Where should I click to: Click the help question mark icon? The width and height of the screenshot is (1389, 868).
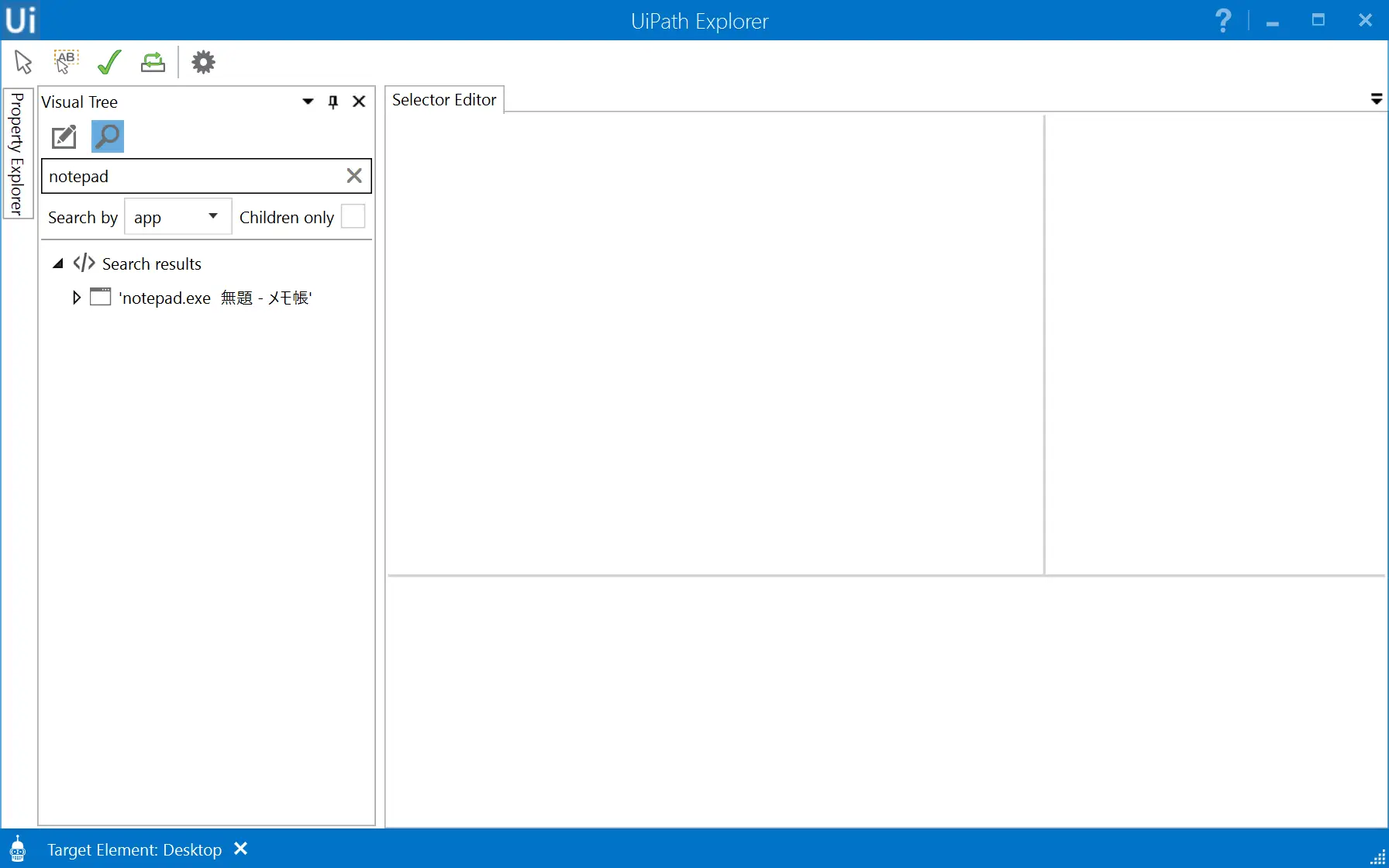1223,20
